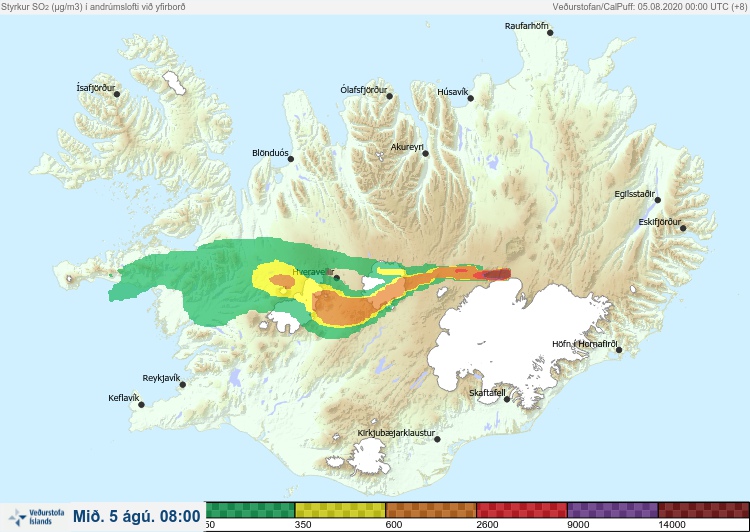
Task: Click the 'Akureyri' label text
Action: 408,147
